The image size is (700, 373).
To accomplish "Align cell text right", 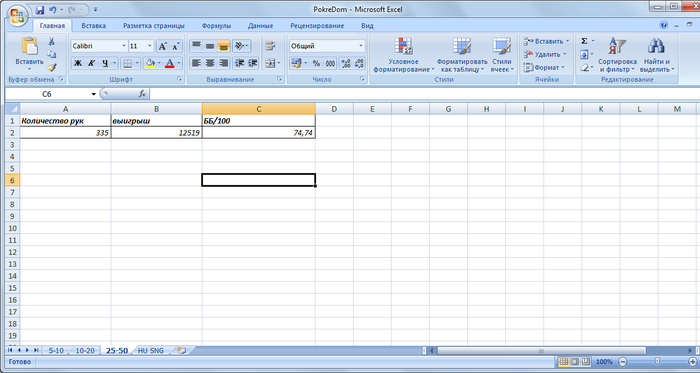I will (224, 63).
